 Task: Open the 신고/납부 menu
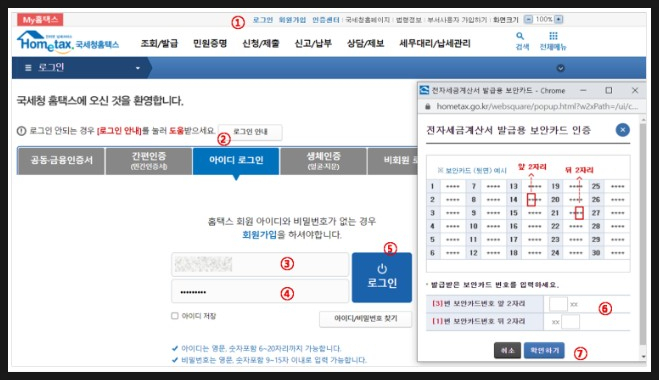(x=313, y=43)
